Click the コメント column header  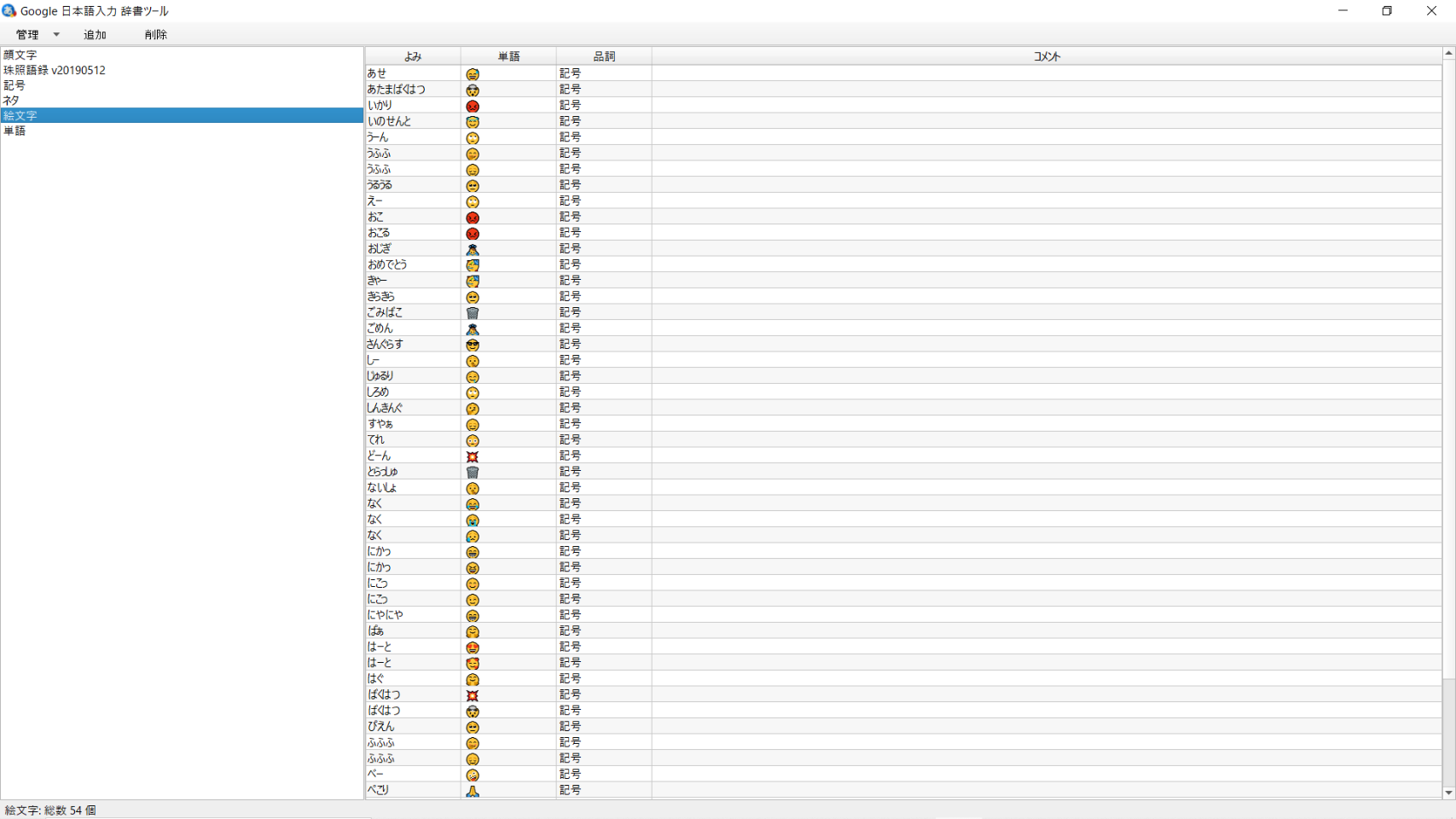tap(1047, 56)
